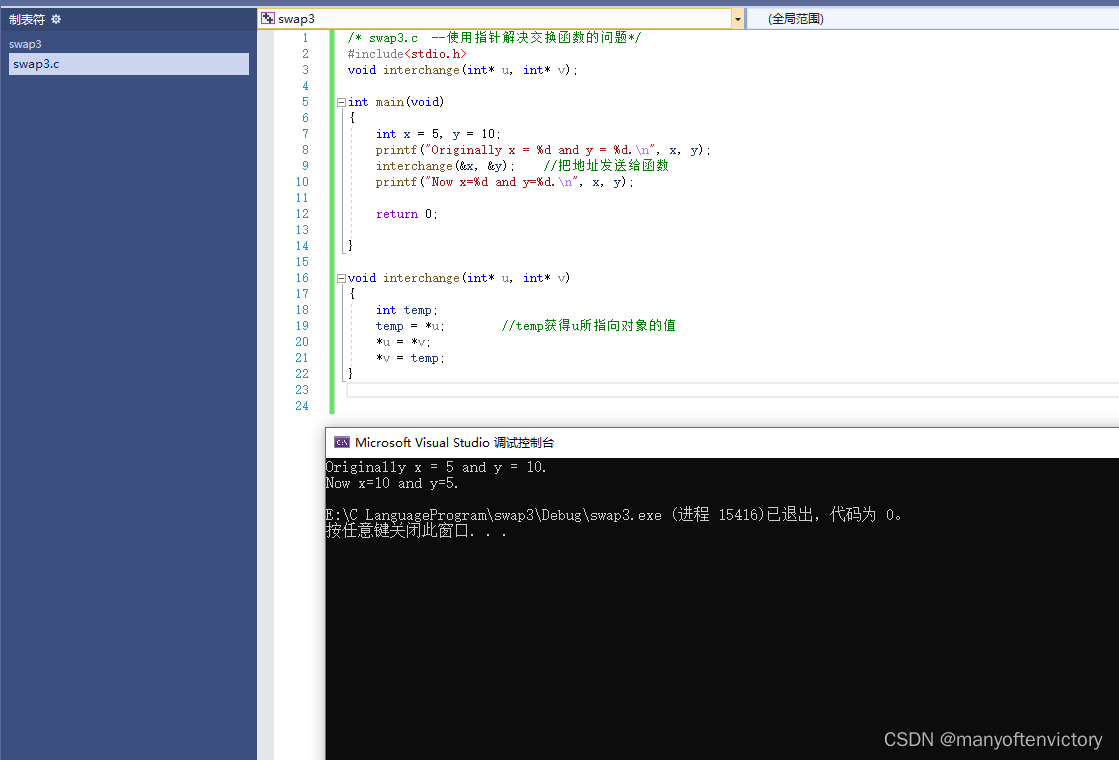Click the comment //temp获得u所指向对象的值

(589, 325)
